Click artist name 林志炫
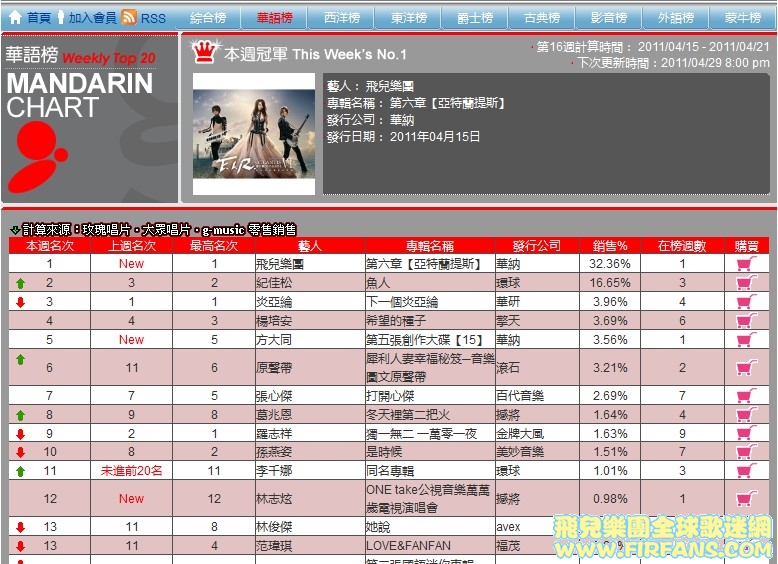 [273, 499]
